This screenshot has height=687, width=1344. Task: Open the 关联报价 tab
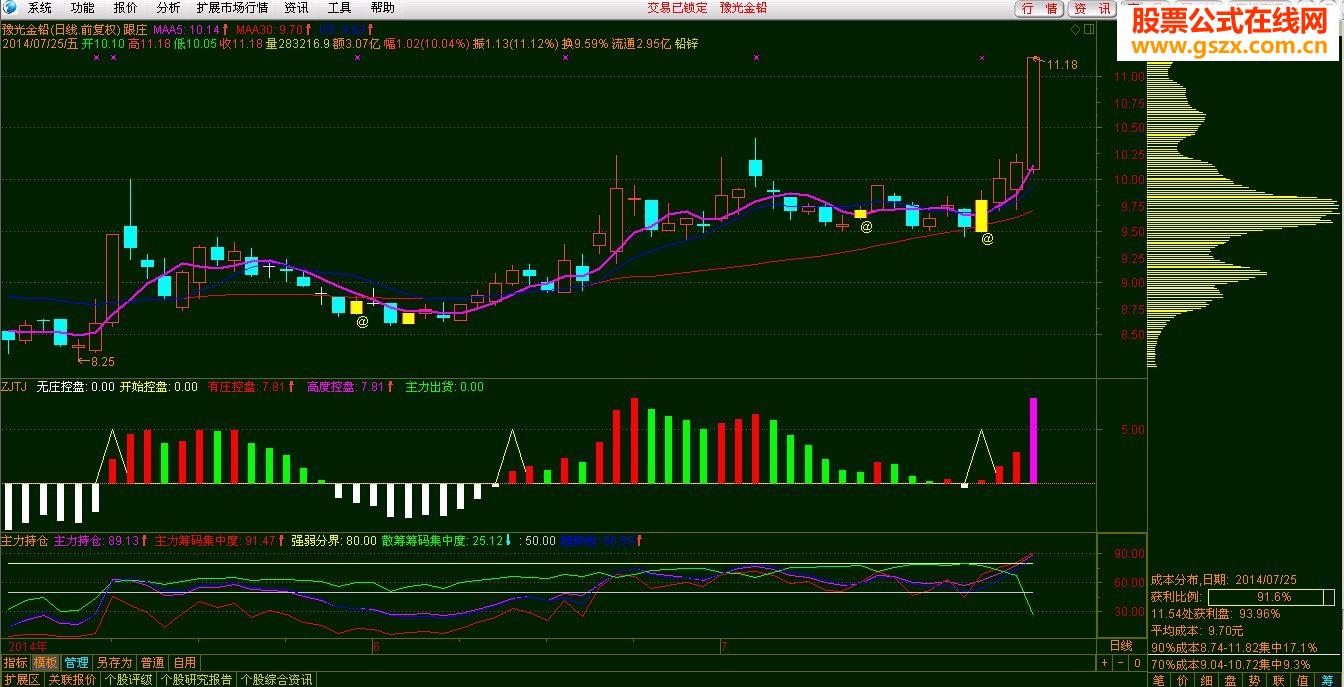72,679
